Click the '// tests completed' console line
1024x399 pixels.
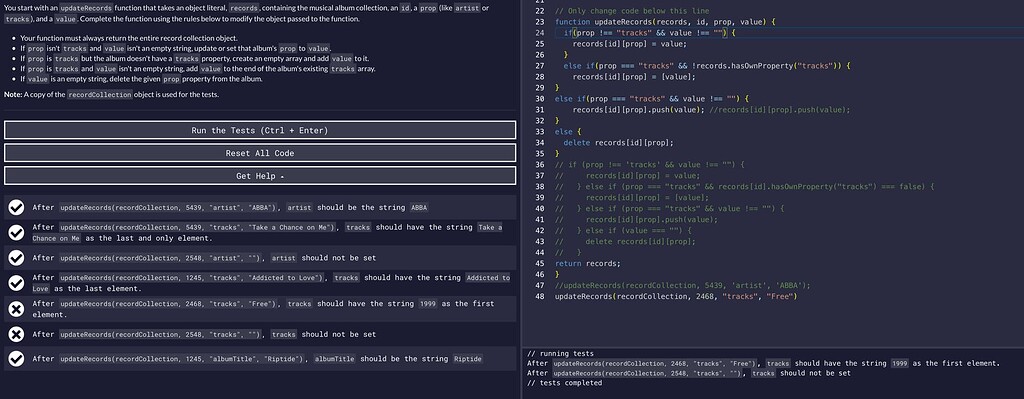[564, 383]
